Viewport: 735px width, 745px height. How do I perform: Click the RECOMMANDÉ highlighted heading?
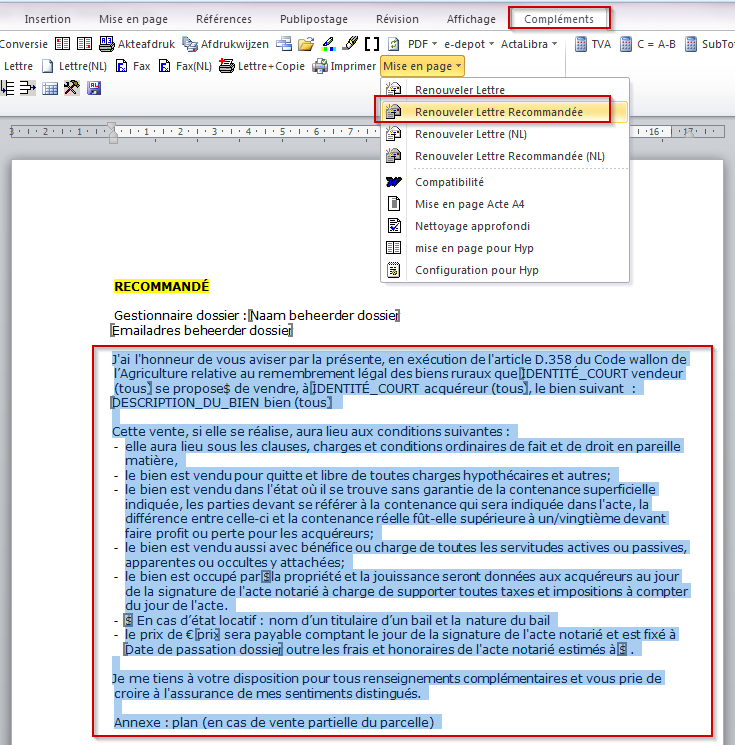[162, 286]
